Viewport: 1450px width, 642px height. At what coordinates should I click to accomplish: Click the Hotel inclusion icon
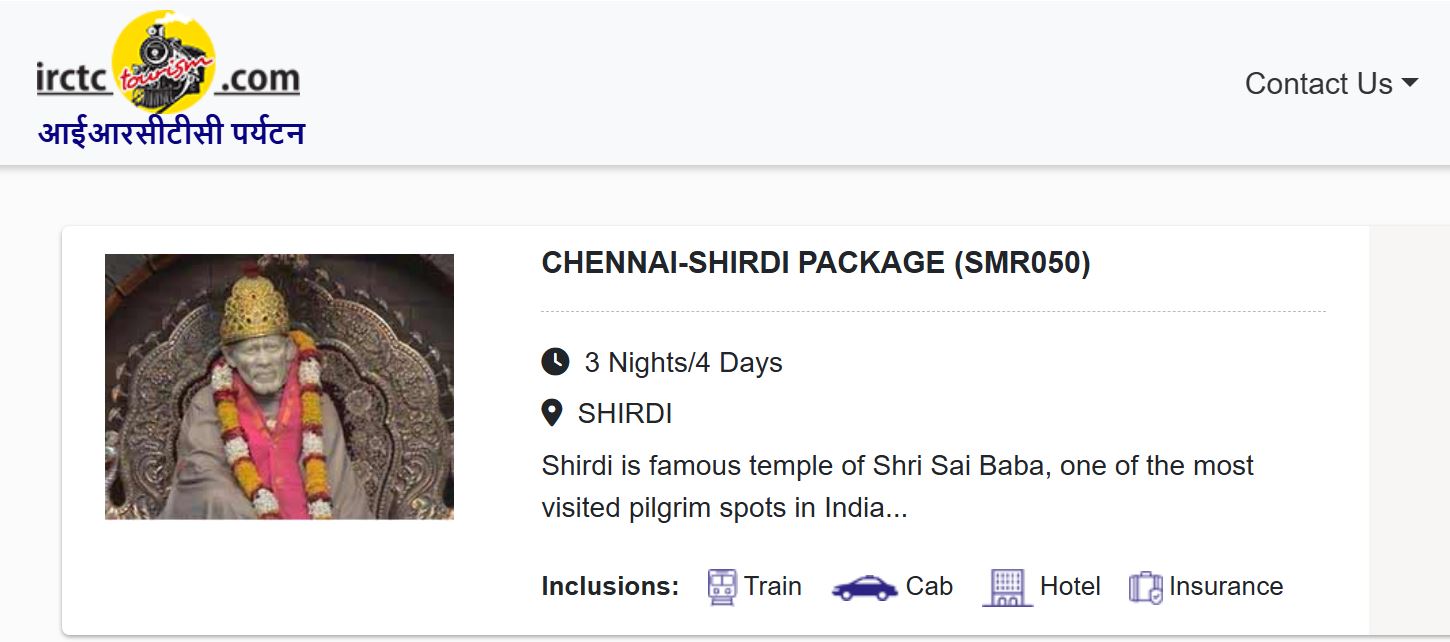1007,586
